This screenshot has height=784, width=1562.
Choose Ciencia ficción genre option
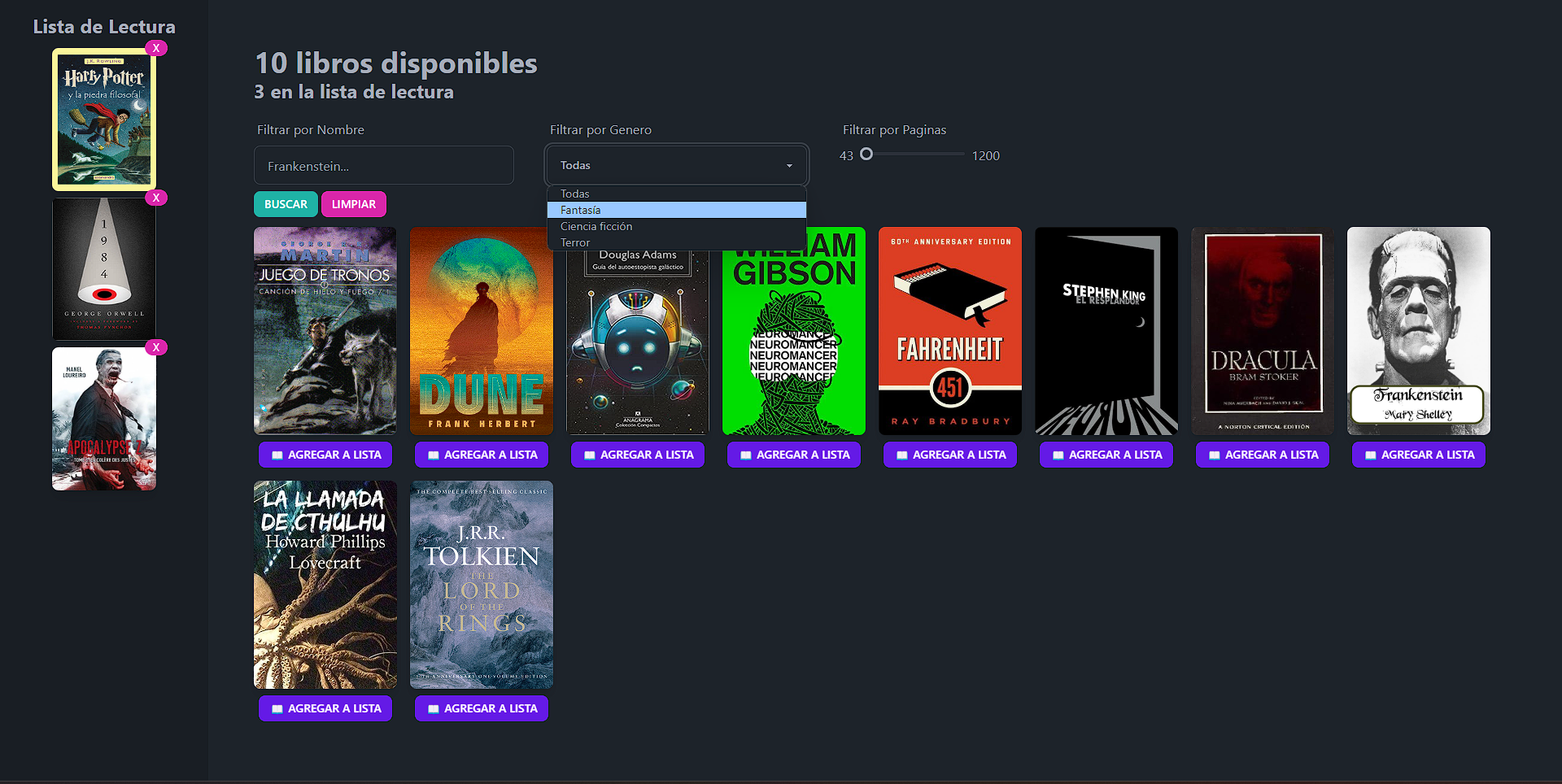(x=677, y=226)
